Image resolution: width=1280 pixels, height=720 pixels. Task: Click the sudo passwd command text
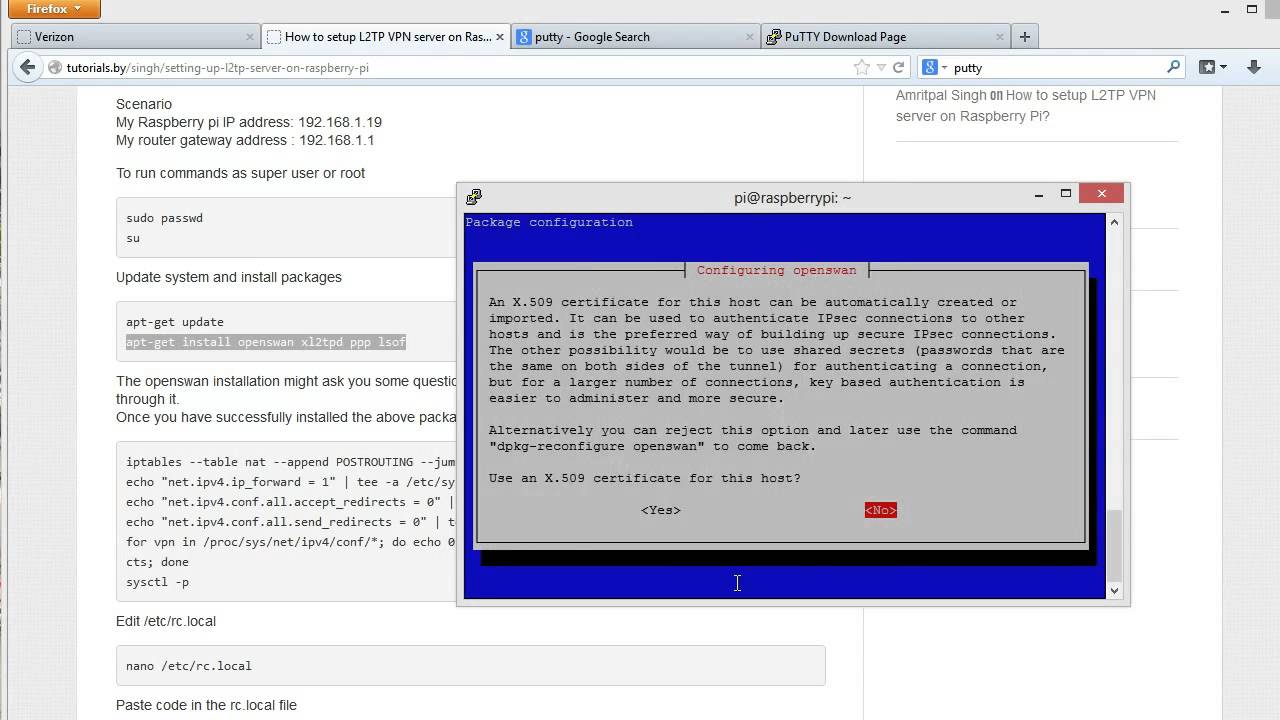[164, 218]
